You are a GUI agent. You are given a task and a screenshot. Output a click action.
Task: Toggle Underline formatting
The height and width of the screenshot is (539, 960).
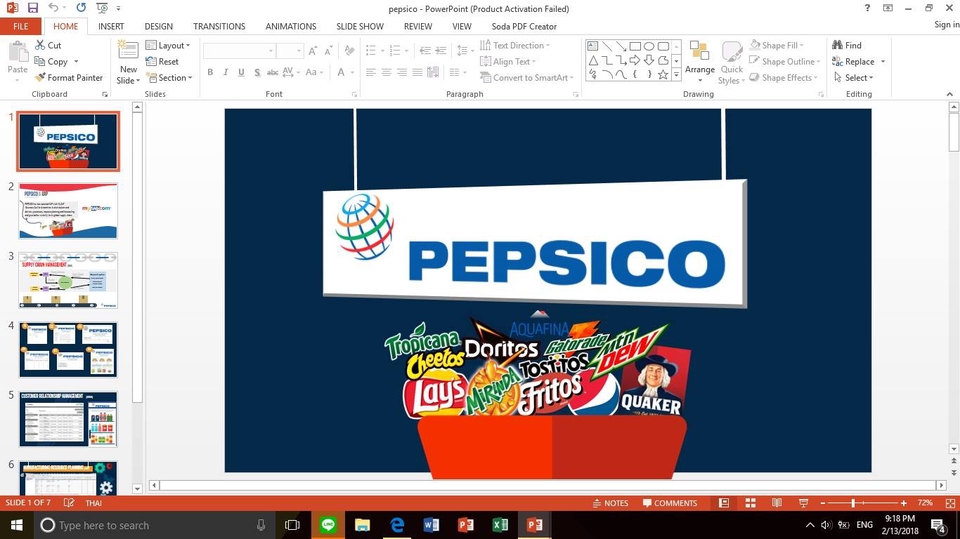click(x=241, y=72)
